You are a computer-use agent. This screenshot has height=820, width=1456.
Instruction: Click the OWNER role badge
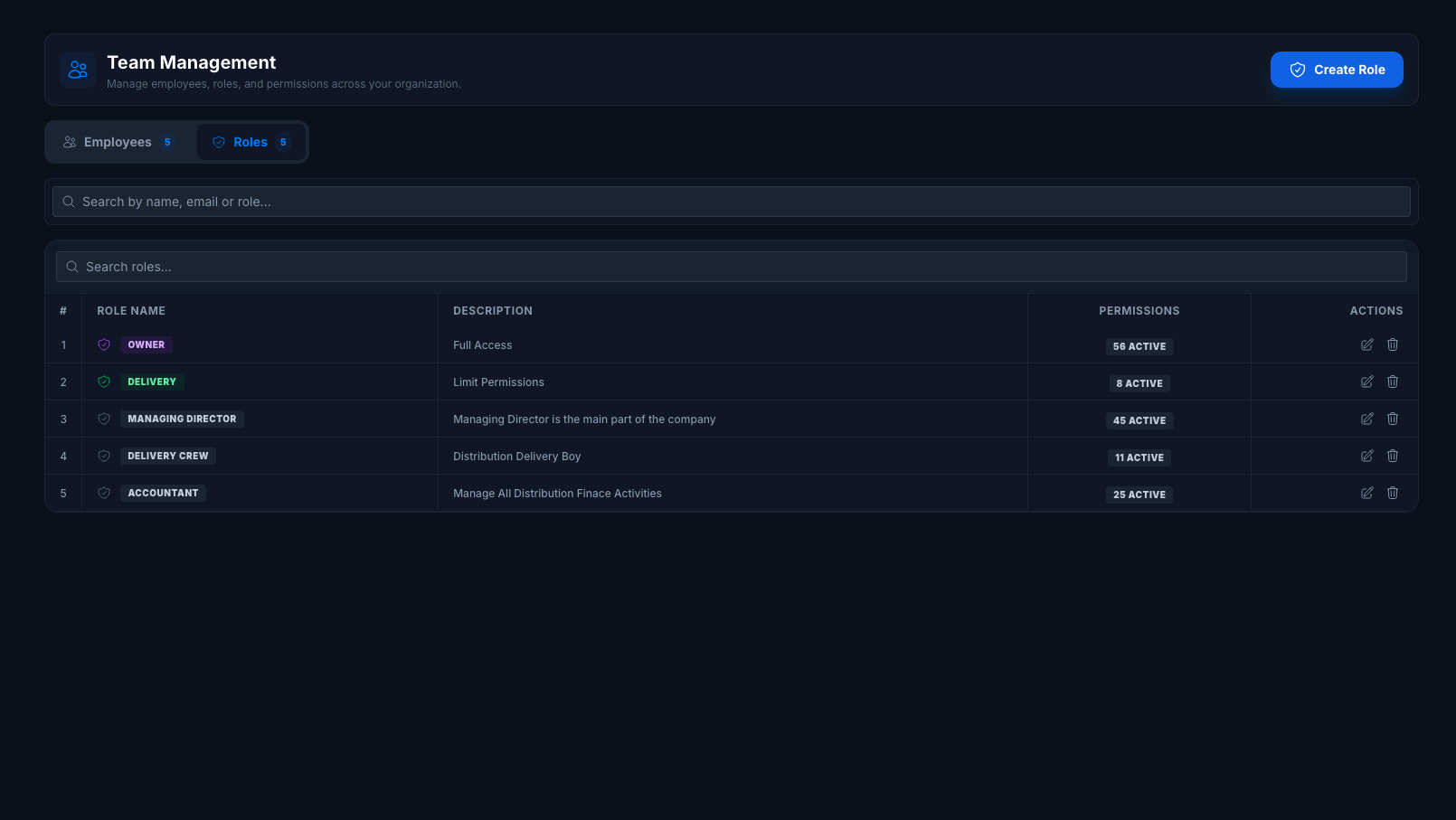point(147,344)
